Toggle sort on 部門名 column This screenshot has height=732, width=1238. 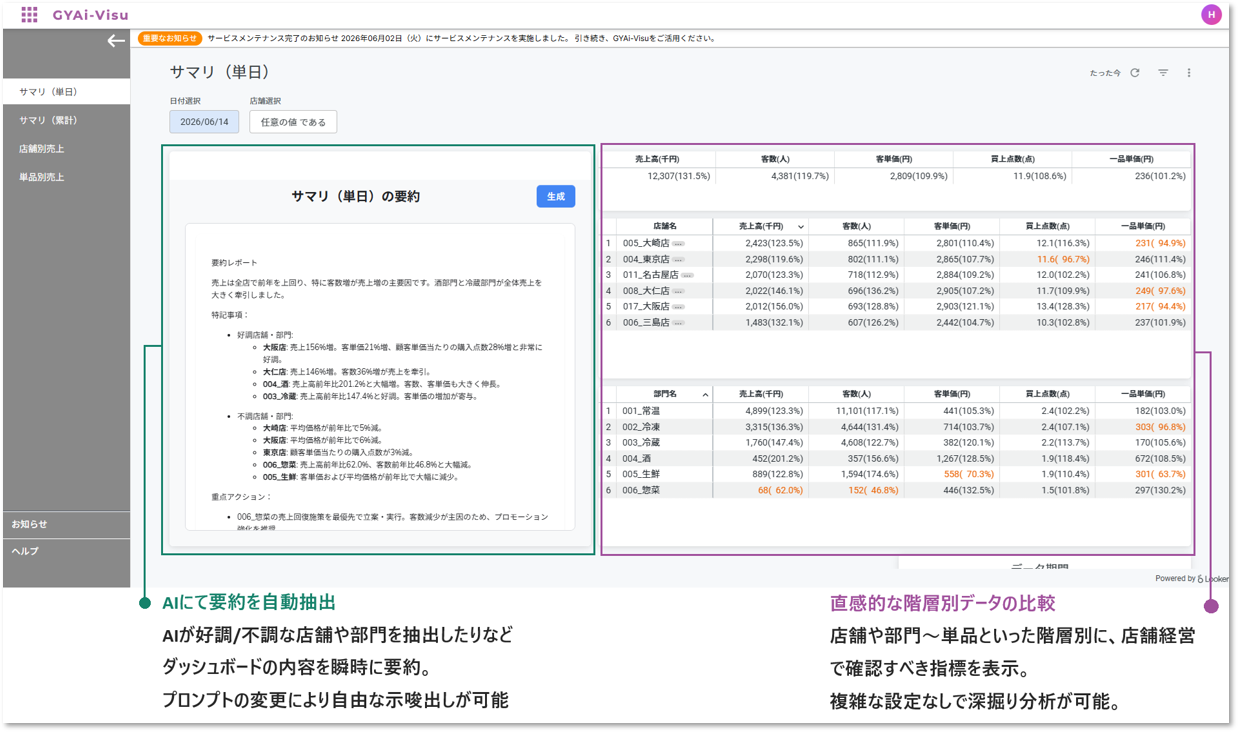pos(705,395)
